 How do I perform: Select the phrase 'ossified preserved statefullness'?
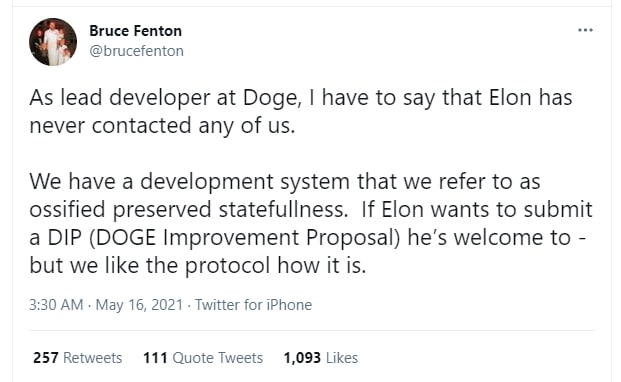(x=187, y=210)
